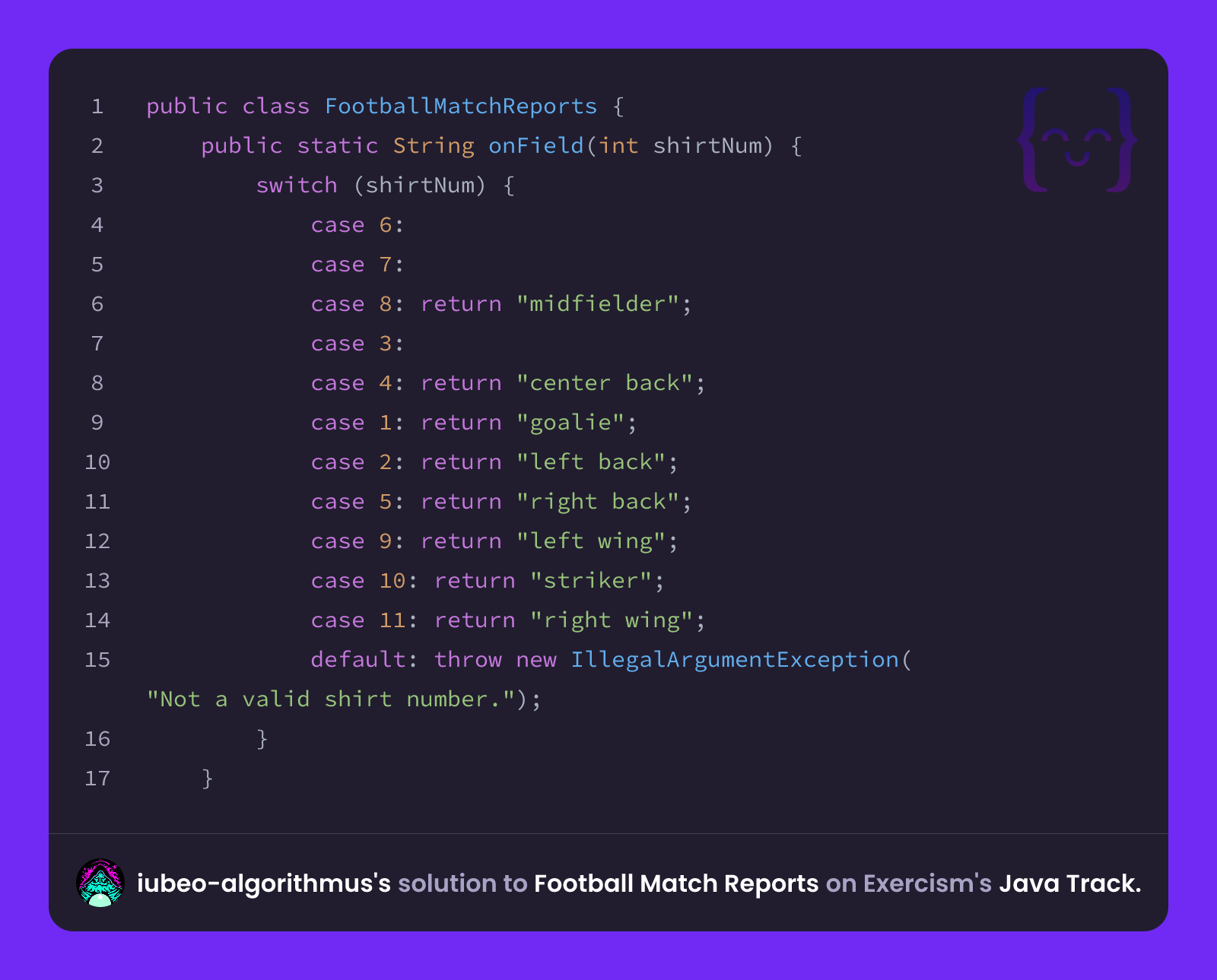Click the "right back" string literal

pos(597,502)
